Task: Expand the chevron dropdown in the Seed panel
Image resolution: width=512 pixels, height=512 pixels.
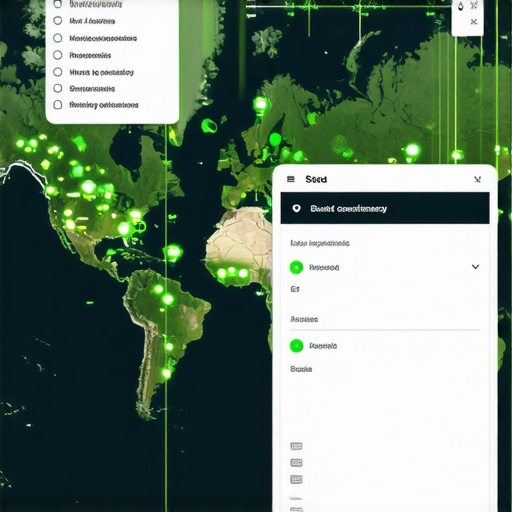Action: coord(475,267)
